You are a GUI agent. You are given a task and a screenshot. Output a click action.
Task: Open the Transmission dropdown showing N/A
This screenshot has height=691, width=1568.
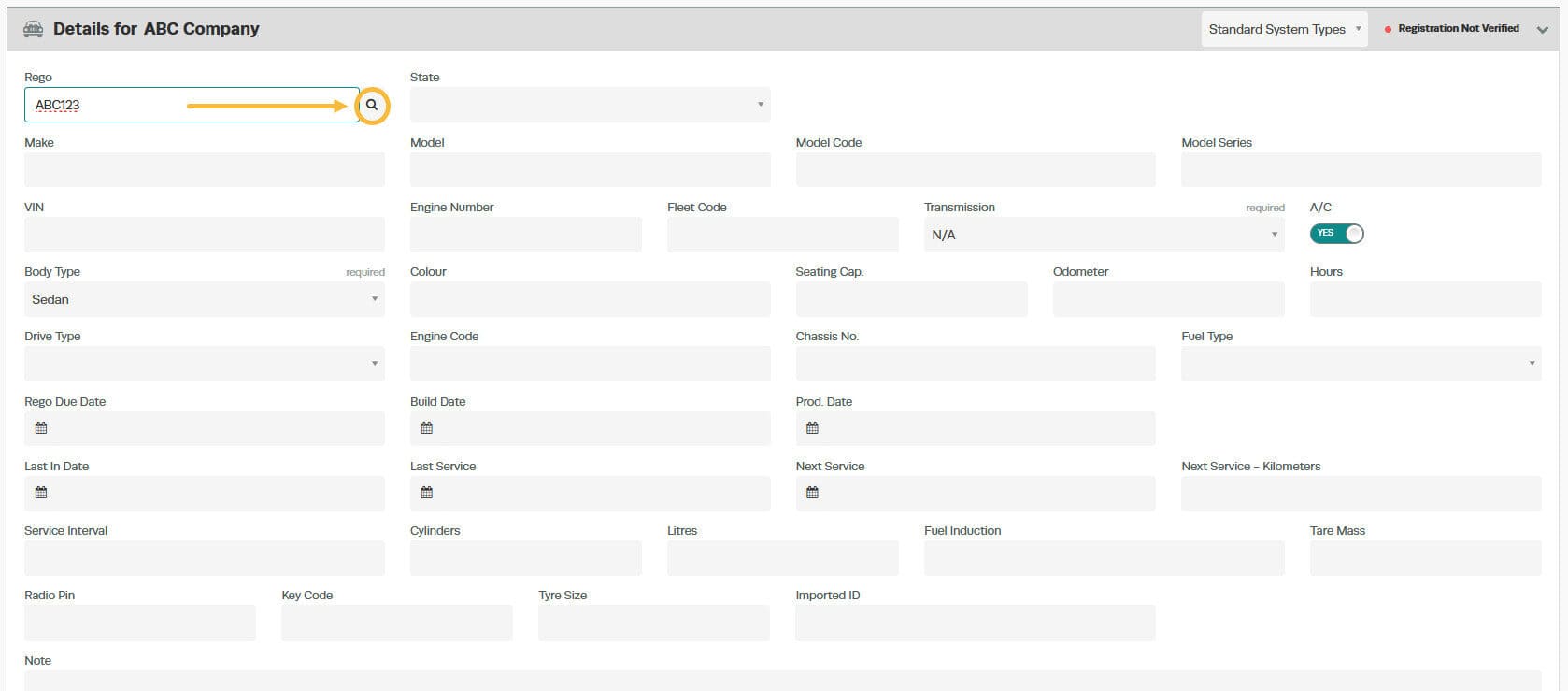point(1104,235)
